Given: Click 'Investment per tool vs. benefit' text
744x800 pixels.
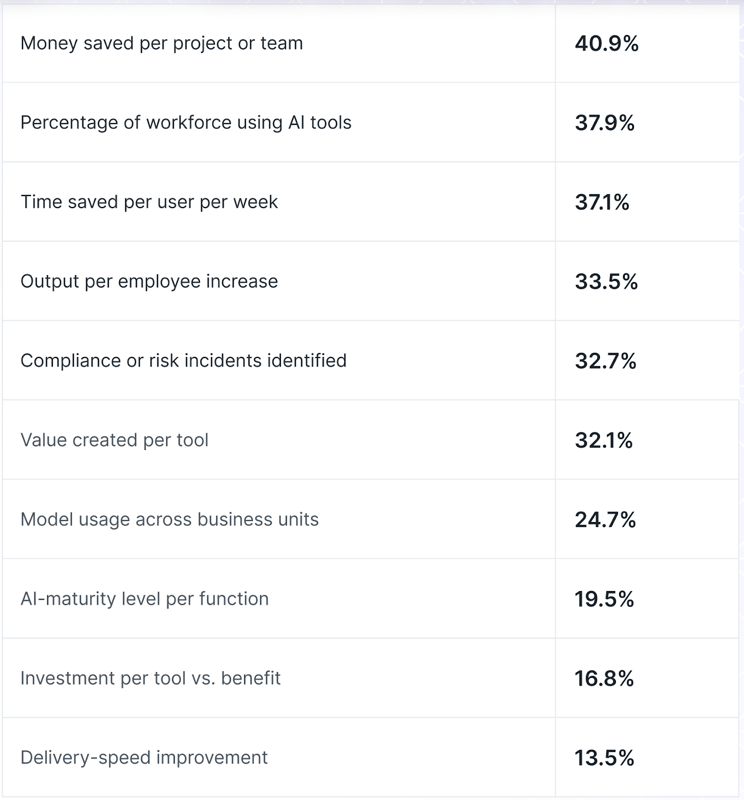Looking at the screenshot, I should 150,678.
